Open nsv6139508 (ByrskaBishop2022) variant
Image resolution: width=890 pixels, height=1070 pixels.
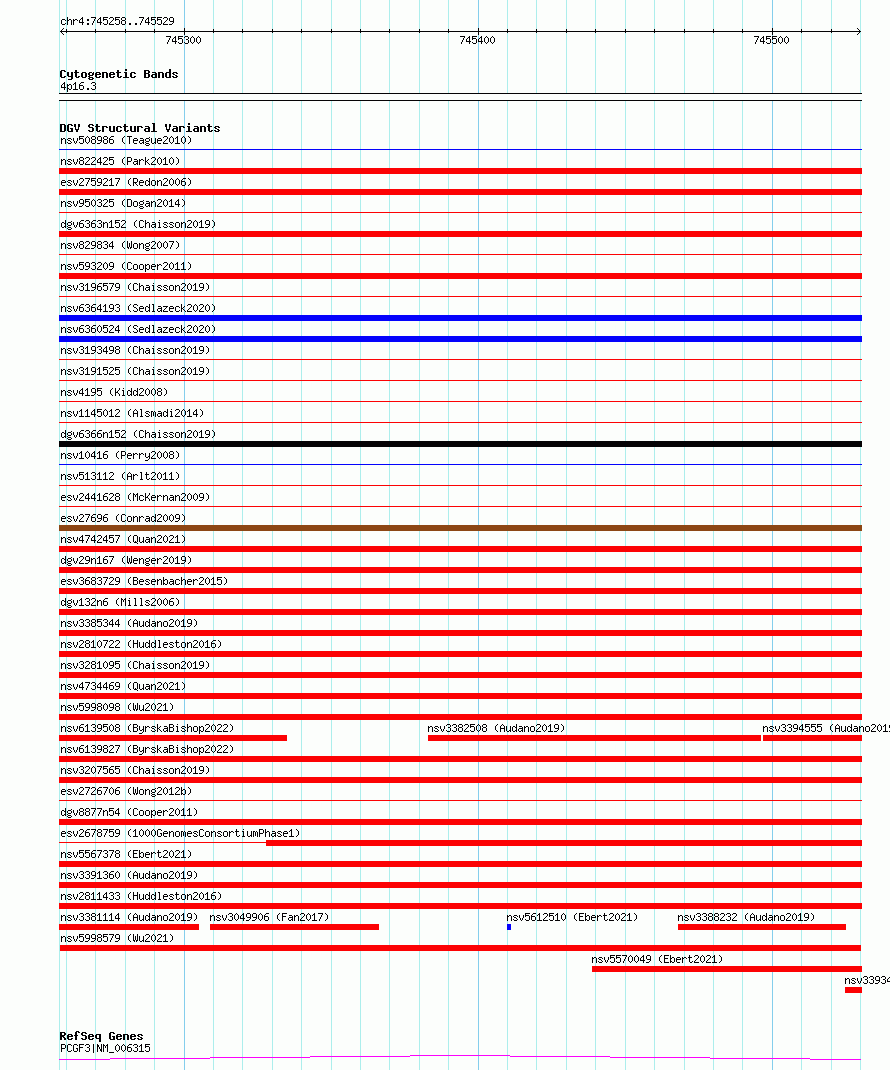(147, 729)
